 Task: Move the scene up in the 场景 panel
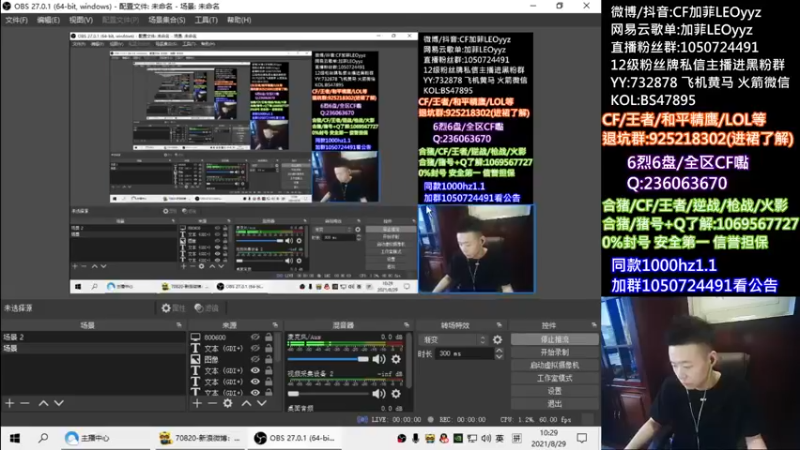pos(43,403)
